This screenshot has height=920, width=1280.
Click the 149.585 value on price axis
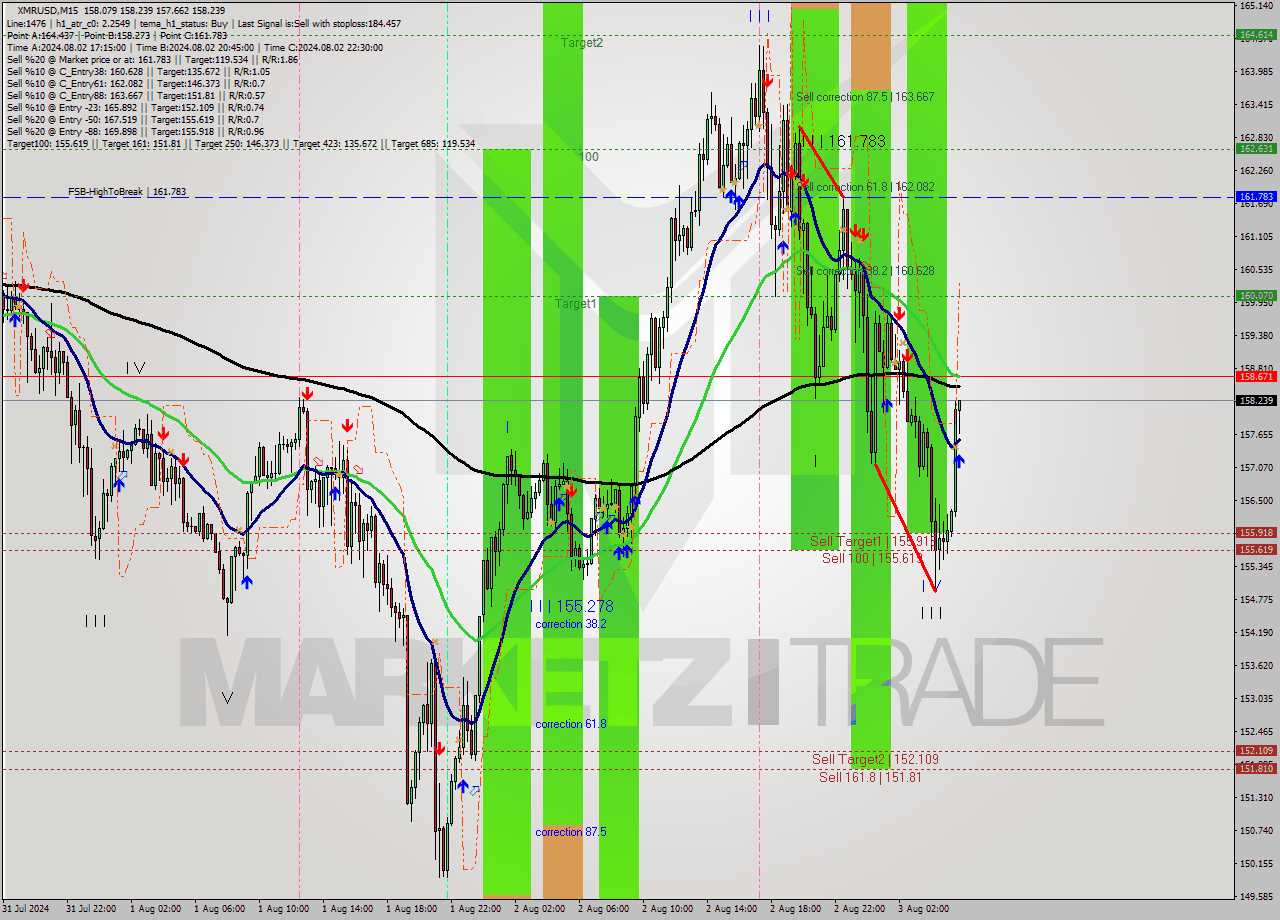[1256, 896]
